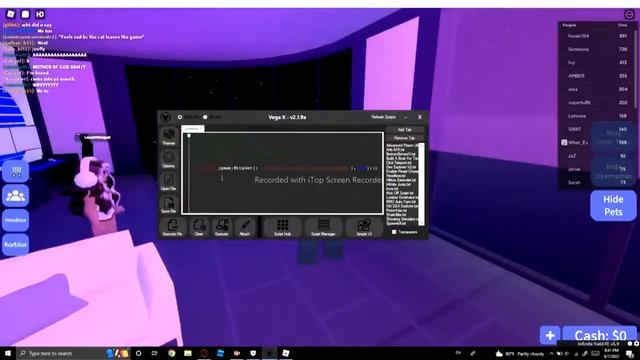Click the HD icon in top bar
The height and width of the screenshot is (360, 640).
click(40, 14)
